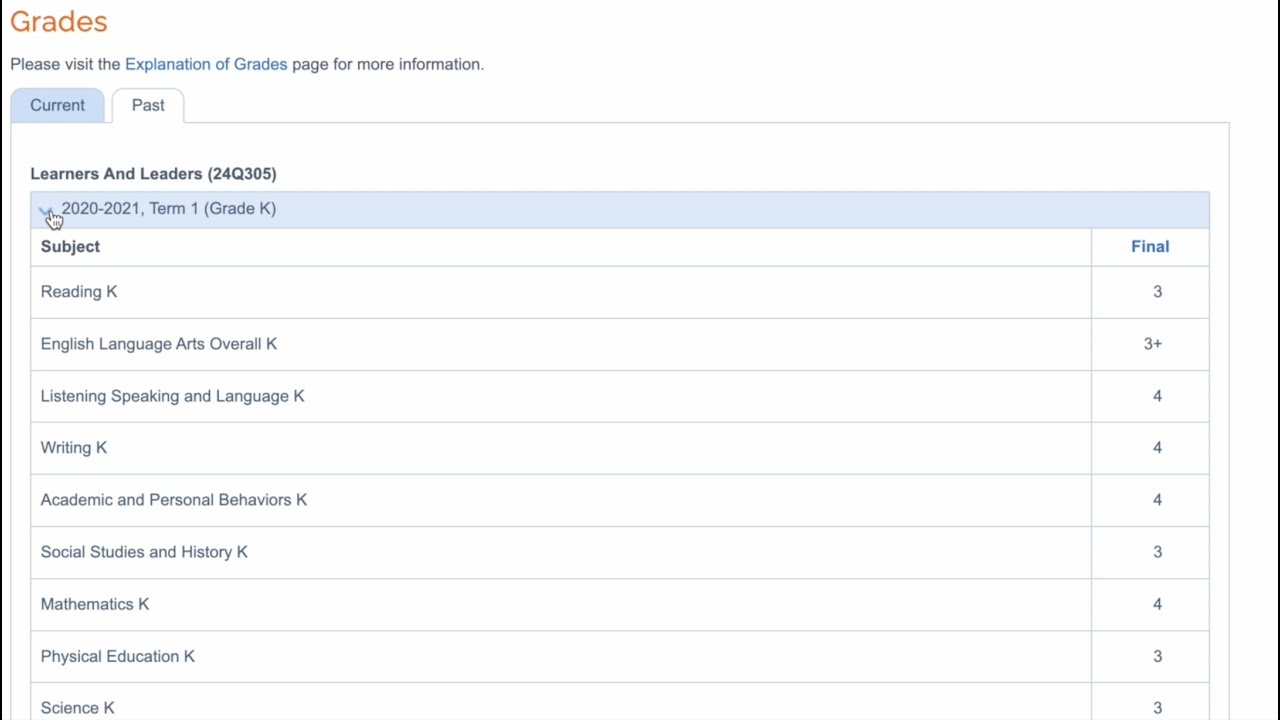Switch to the Current grades tab
Viewport: 1280px width, 720px height.
pos(57,105)
